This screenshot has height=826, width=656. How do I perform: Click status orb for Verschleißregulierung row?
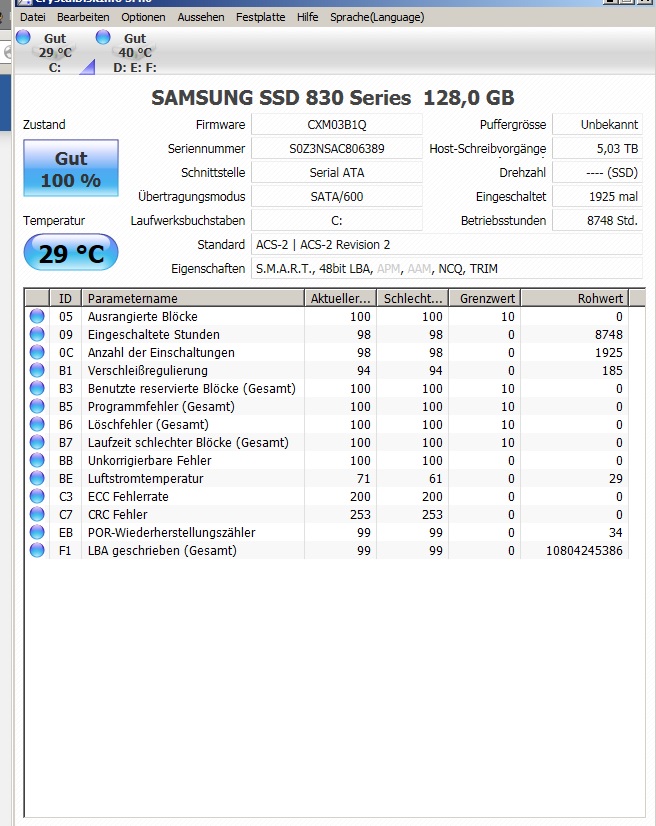tap(37, 370)
